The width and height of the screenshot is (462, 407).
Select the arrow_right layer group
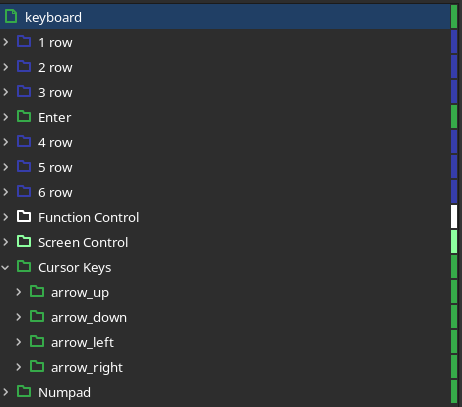point(225,367)
